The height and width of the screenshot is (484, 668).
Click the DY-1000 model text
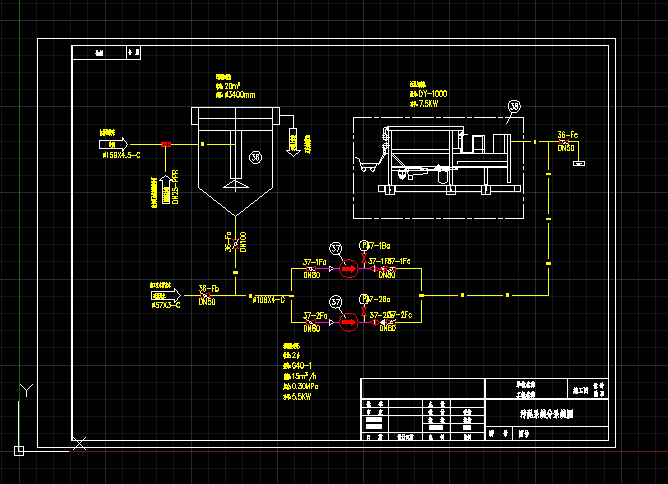[433, 94]
